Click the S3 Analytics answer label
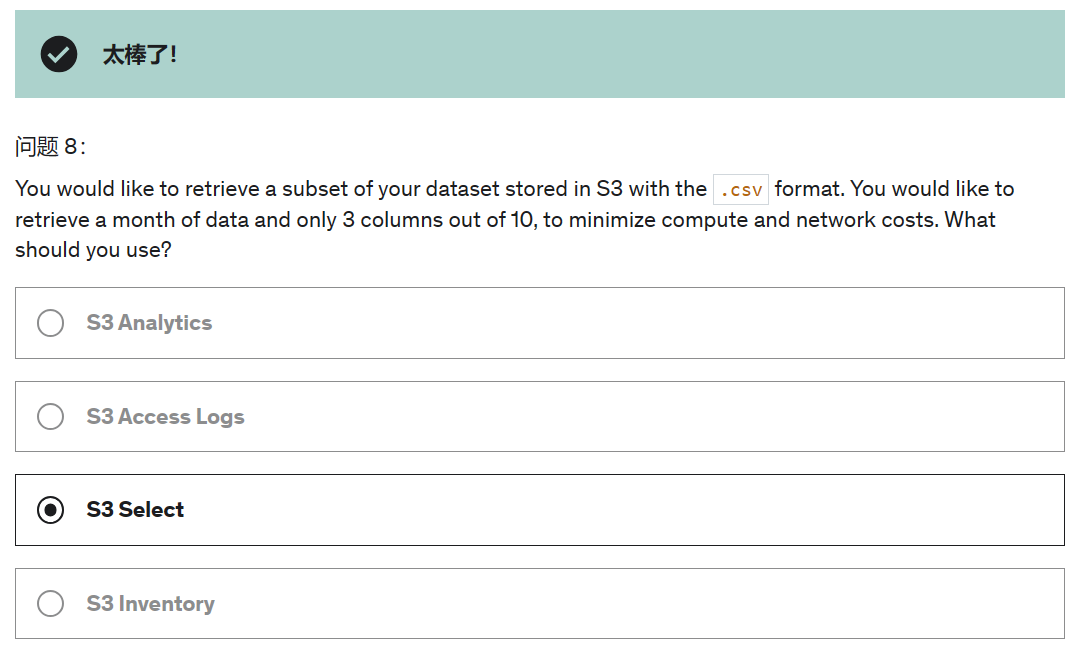The width and height of the screenshot is (1080, 651). [149, 323]
